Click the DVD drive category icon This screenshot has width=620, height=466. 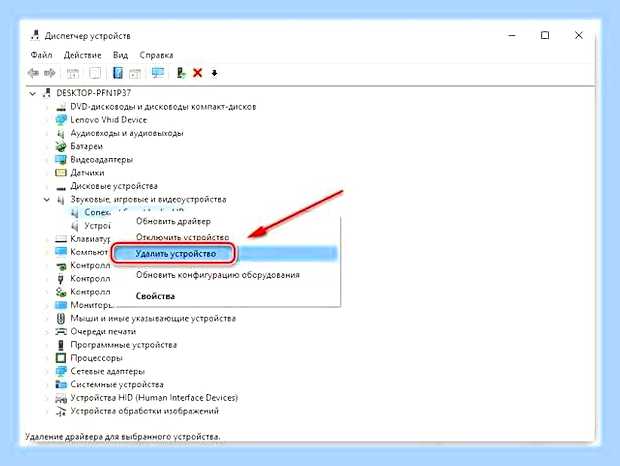coord(61,107)
